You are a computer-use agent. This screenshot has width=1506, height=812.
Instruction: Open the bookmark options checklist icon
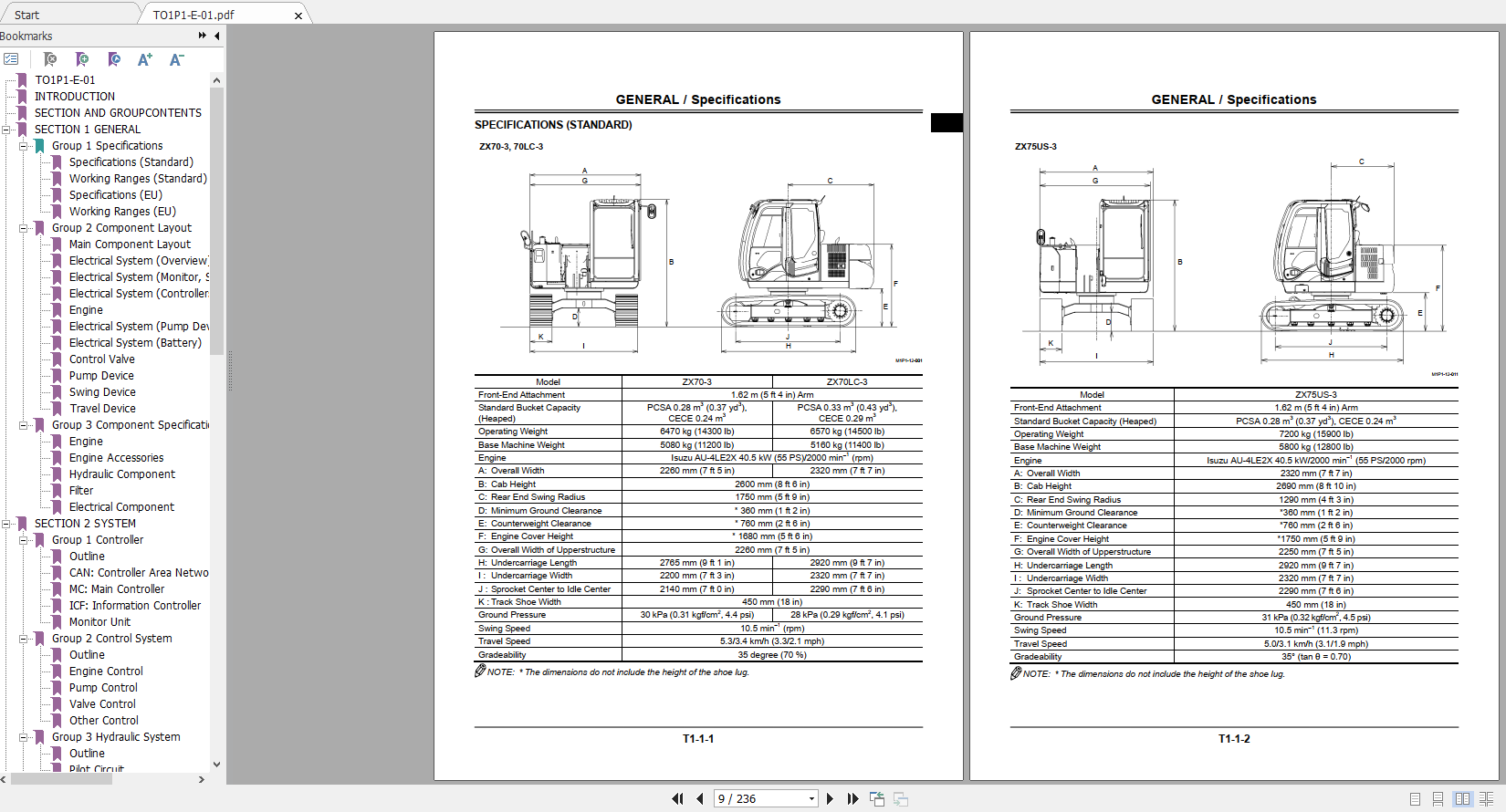point(11,59)
